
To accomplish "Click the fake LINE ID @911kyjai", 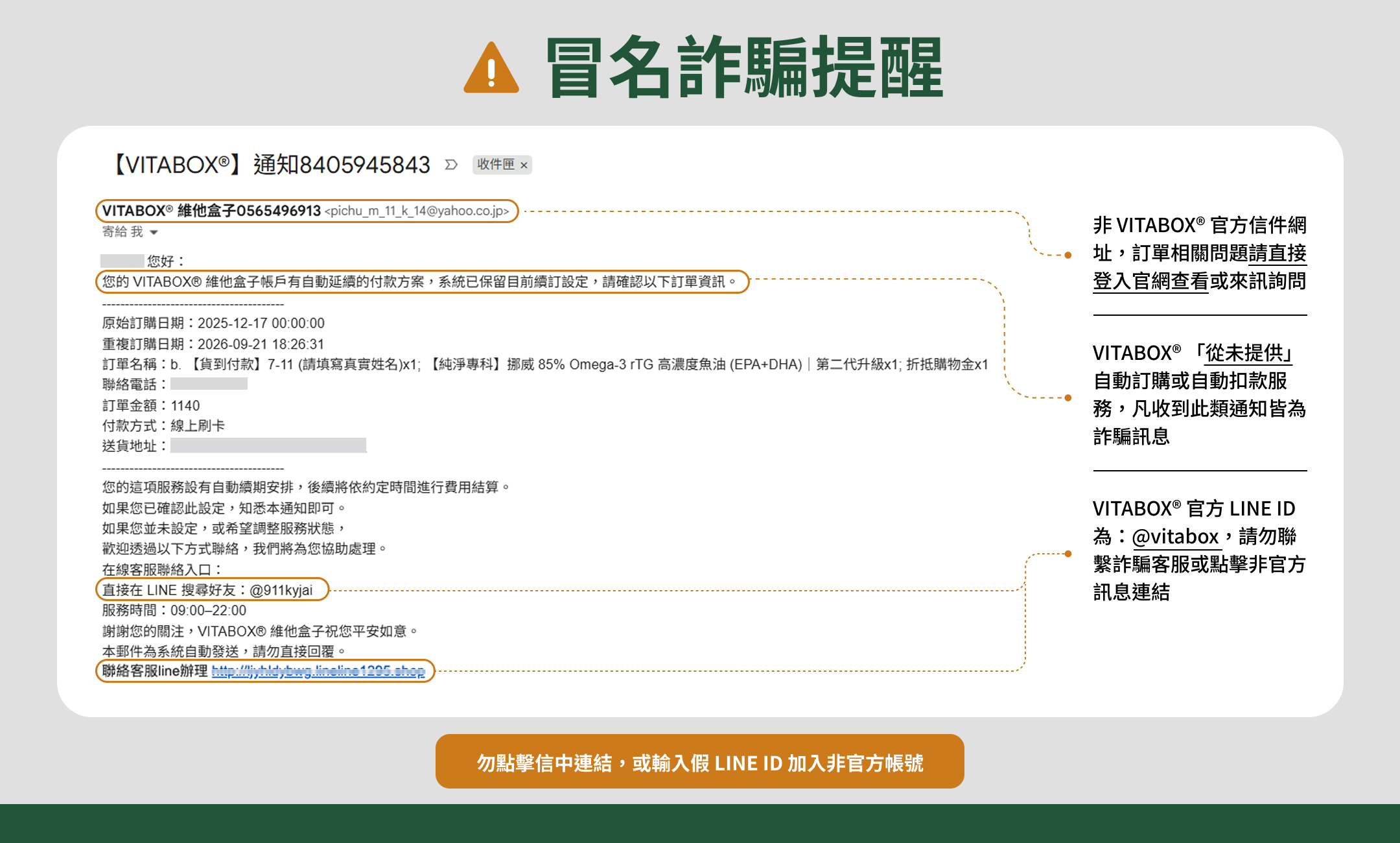I will coord(281,590).
